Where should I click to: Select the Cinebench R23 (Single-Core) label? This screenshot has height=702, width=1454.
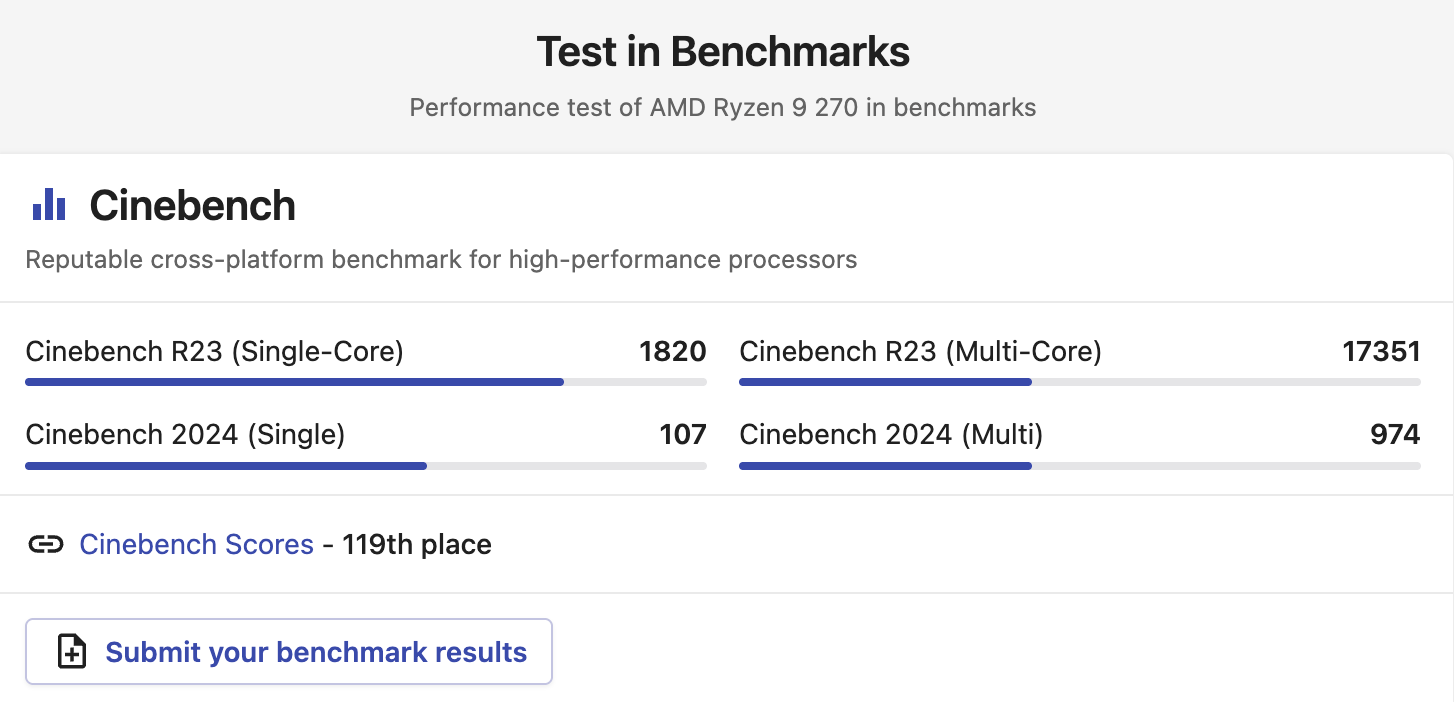[x=214, y=352]
